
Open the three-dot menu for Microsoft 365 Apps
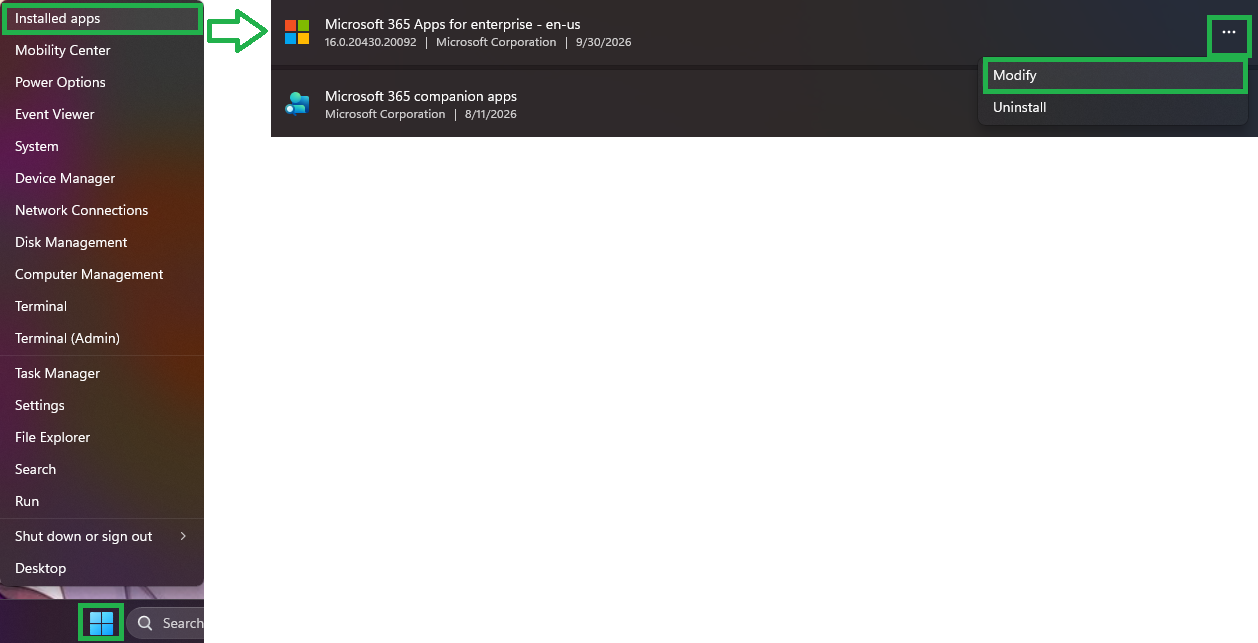1229,33
